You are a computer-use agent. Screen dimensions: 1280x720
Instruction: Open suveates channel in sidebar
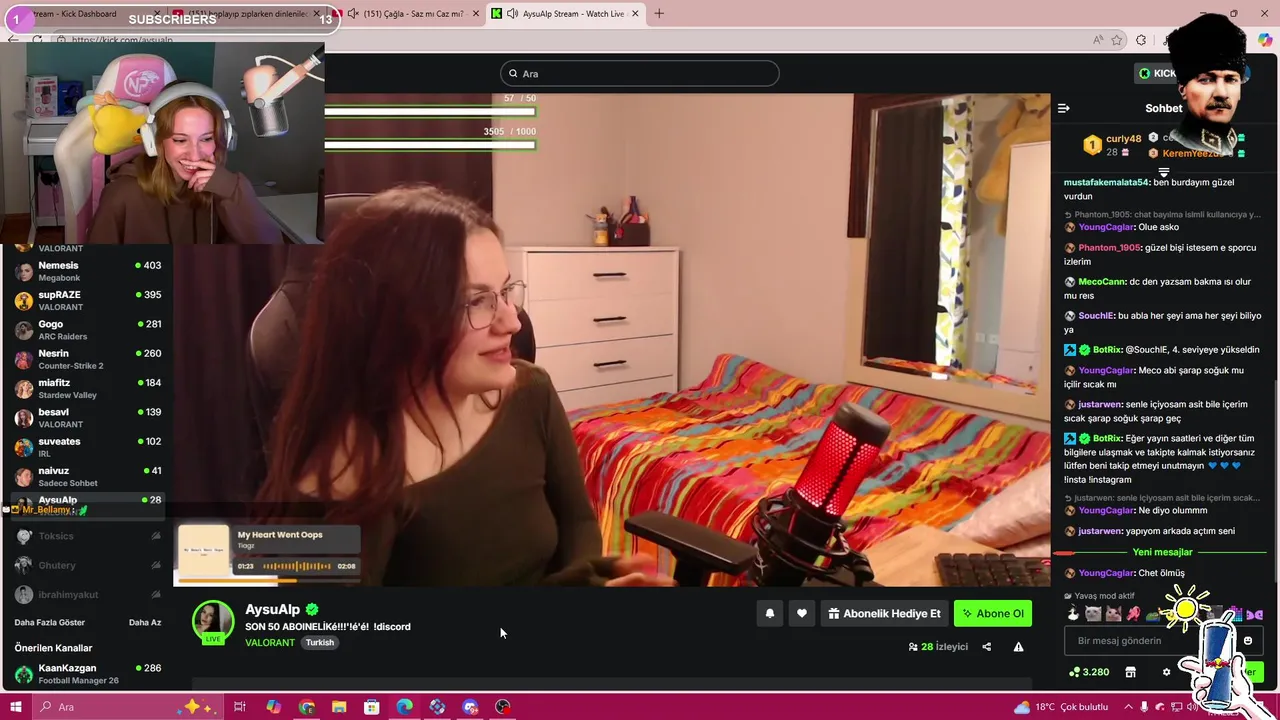point(88,447)
